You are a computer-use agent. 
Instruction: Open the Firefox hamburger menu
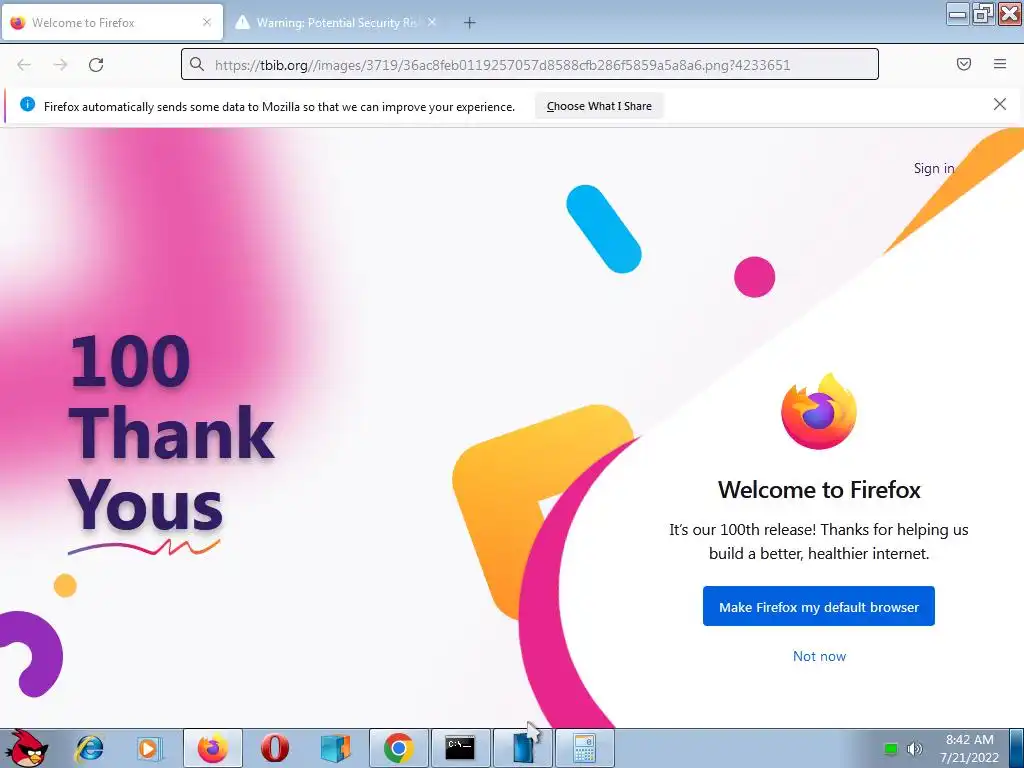click(999, 64)
